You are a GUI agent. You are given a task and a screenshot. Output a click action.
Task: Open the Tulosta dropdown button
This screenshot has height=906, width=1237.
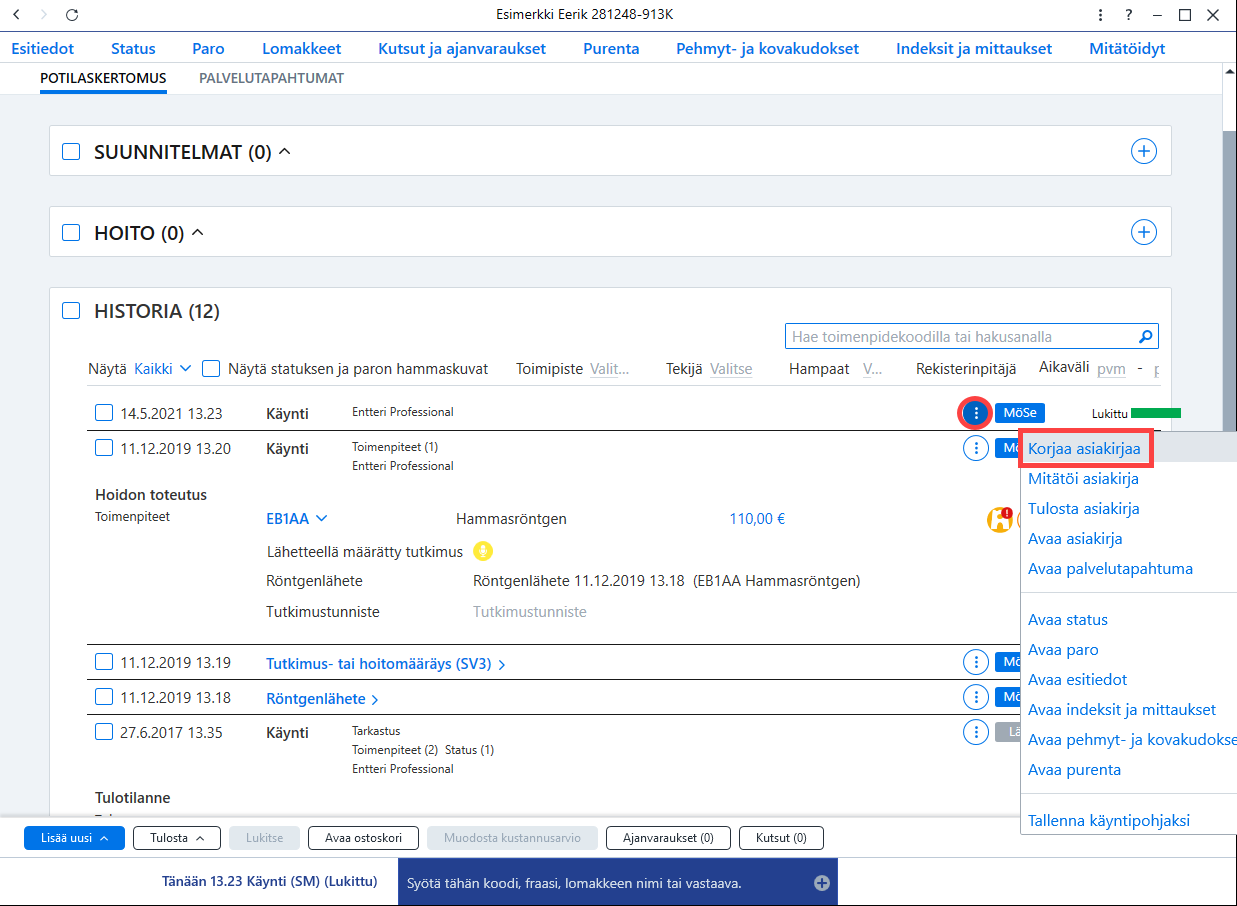[177, 838]
